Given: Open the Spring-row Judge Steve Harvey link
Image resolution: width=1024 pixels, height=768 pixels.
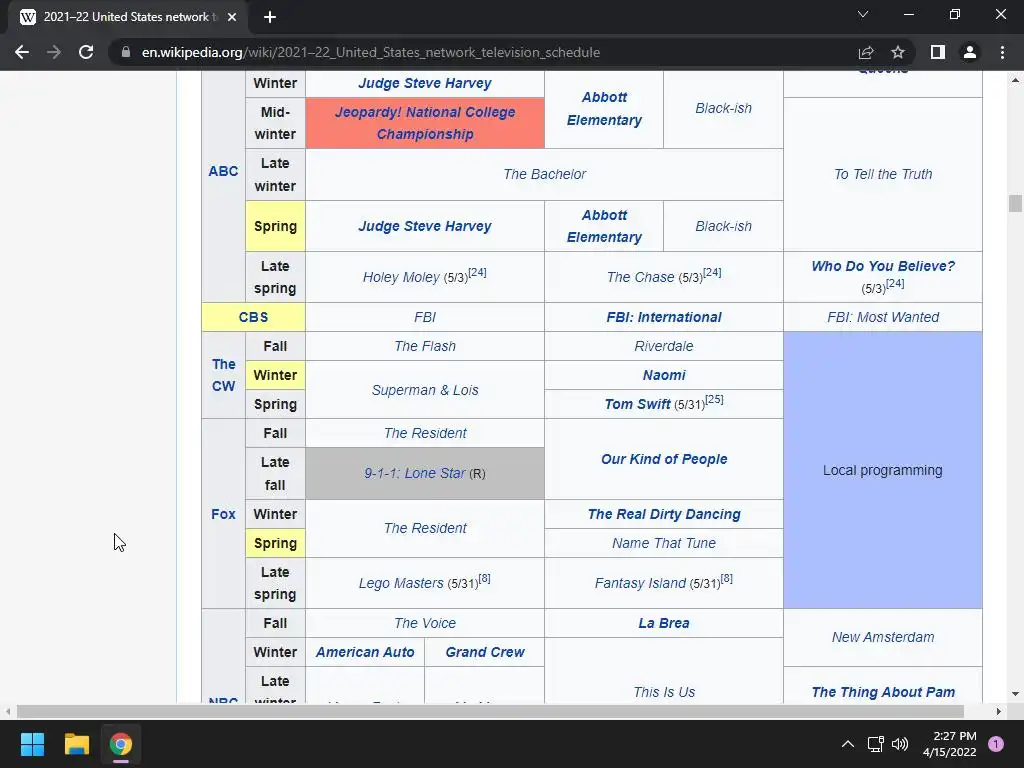Looking at the screenshot, I should tap(424, 226).
